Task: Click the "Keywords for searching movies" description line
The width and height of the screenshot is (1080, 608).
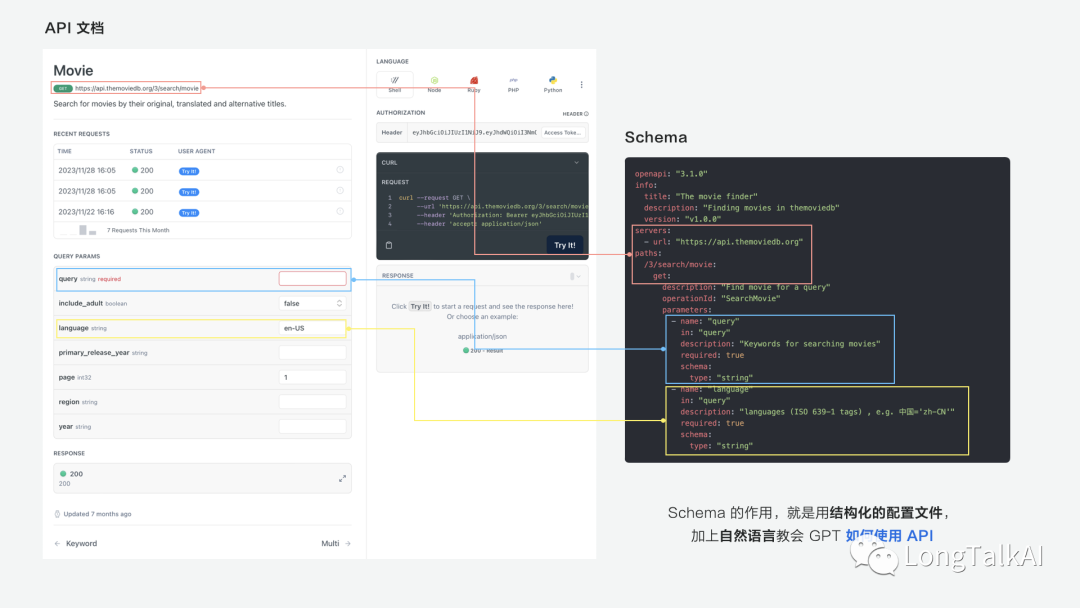Action: tap(780, 344)
